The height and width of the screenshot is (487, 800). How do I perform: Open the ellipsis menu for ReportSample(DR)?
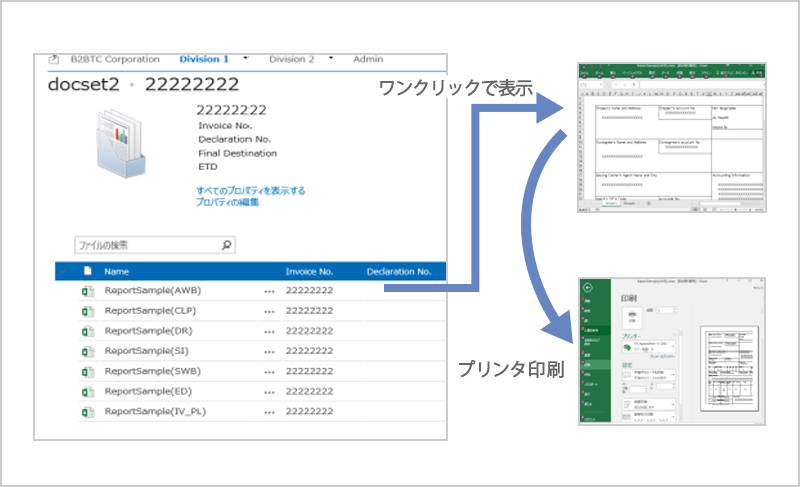pyautogui.click(x=269, y=332)
